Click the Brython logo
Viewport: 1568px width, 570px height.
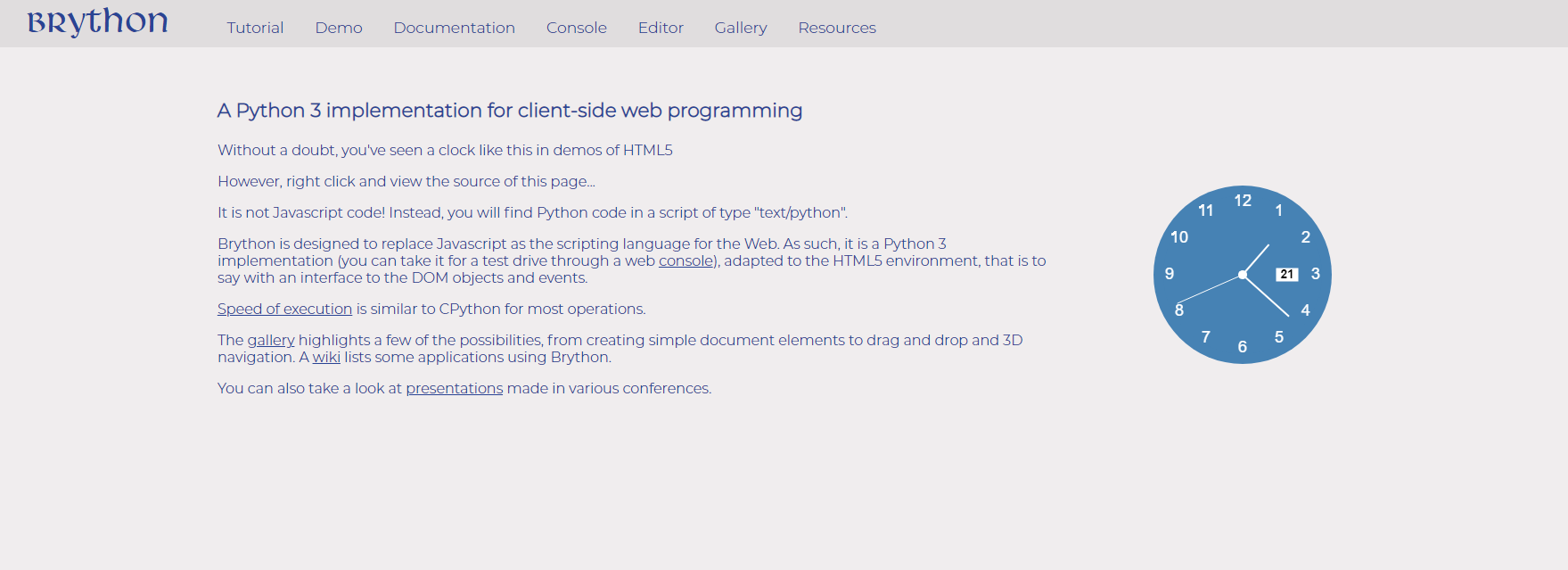click(97, 22)
